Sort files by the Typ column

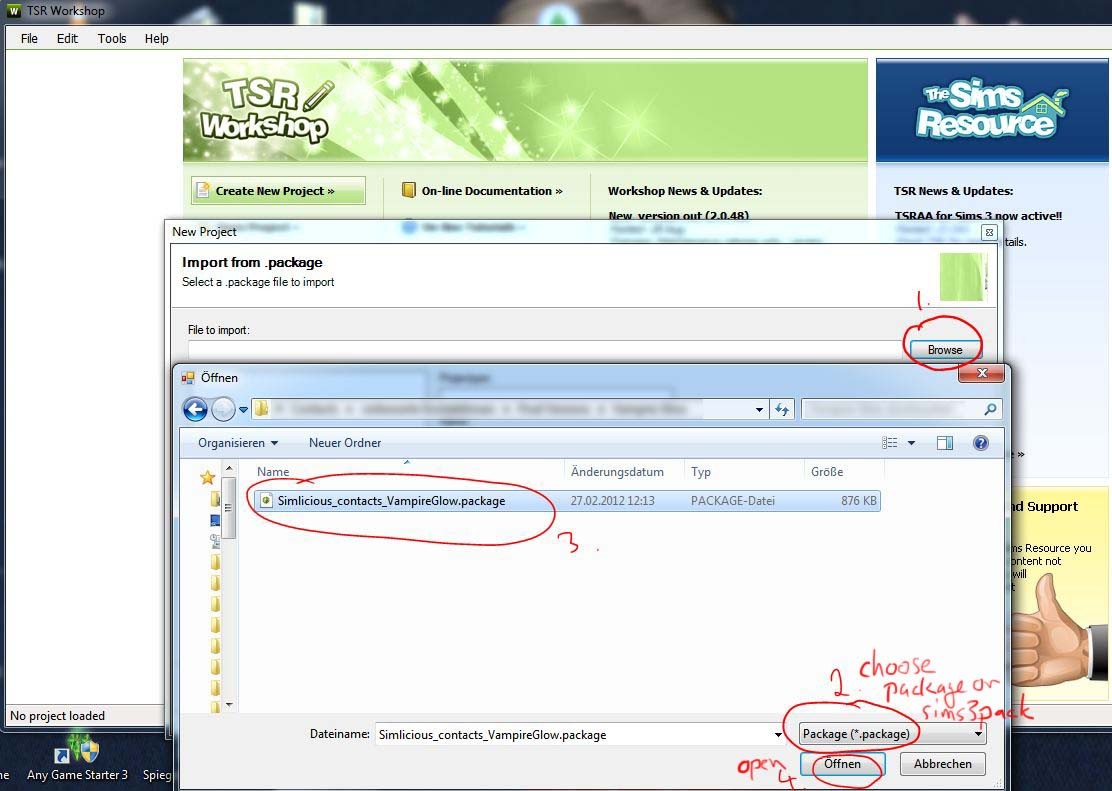(701, 472)
